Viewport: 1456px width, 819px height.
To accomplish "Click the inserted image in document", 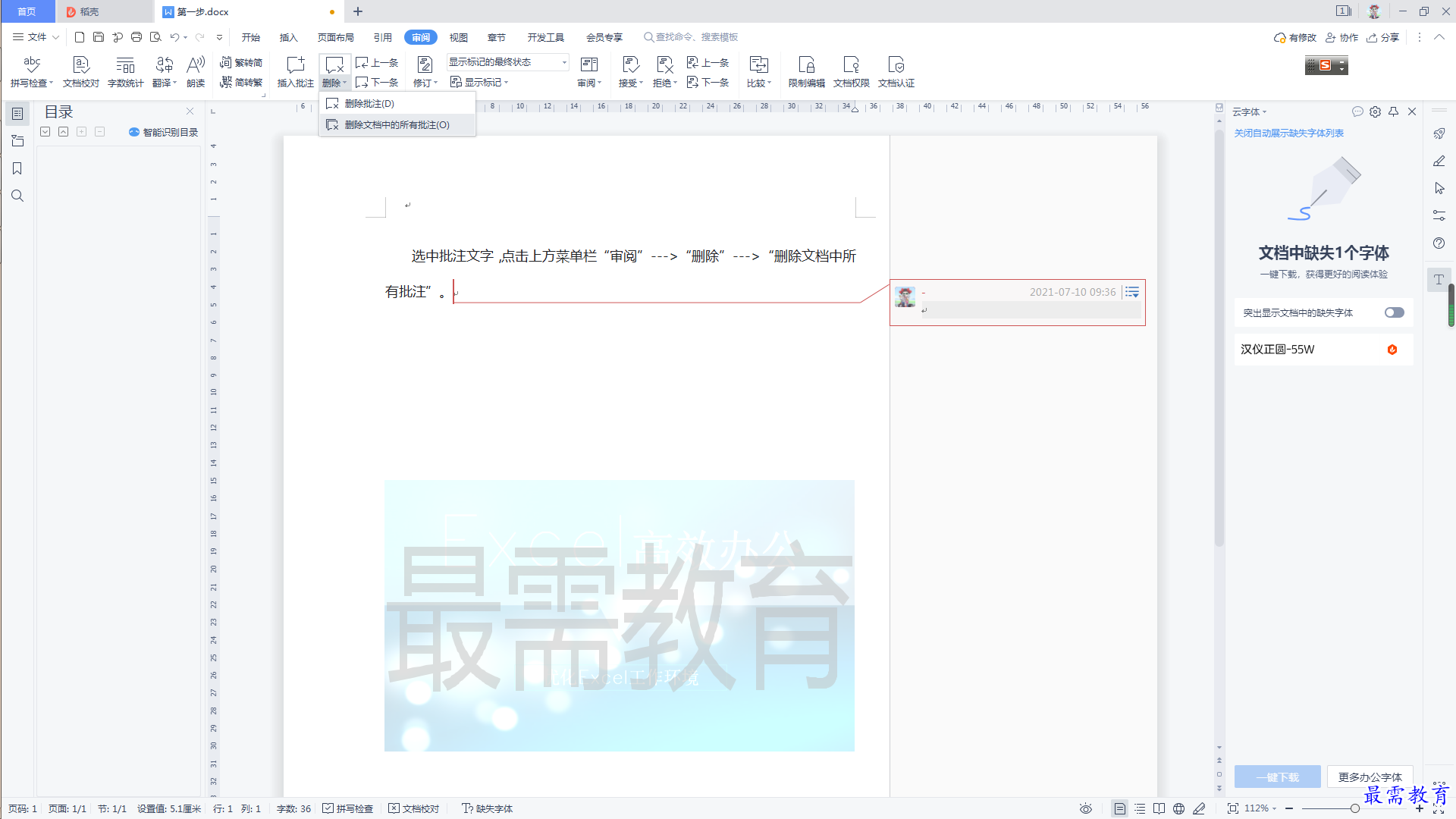I will click(x=619, y=615).
